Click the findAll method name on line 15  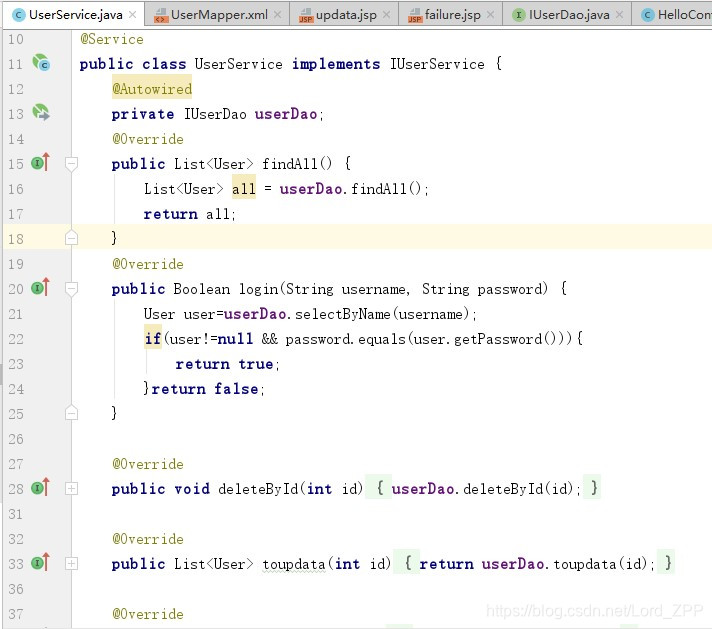[289, 164]
